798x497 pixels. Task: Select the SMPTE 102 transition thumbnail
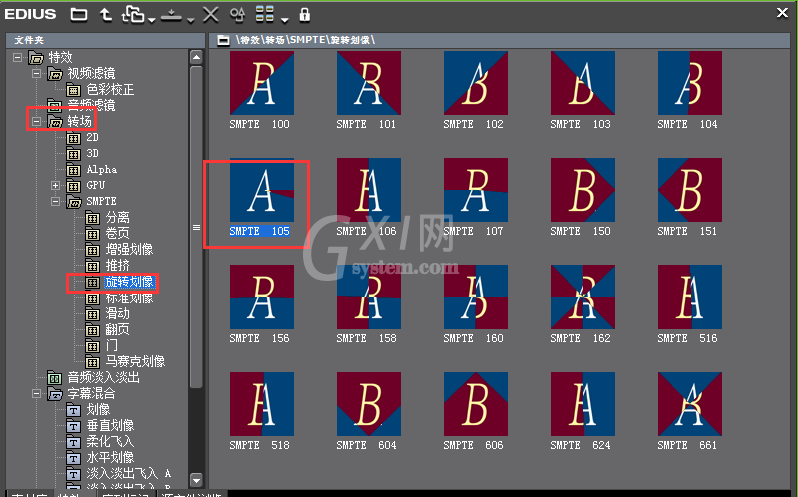(x=475, y=83)
